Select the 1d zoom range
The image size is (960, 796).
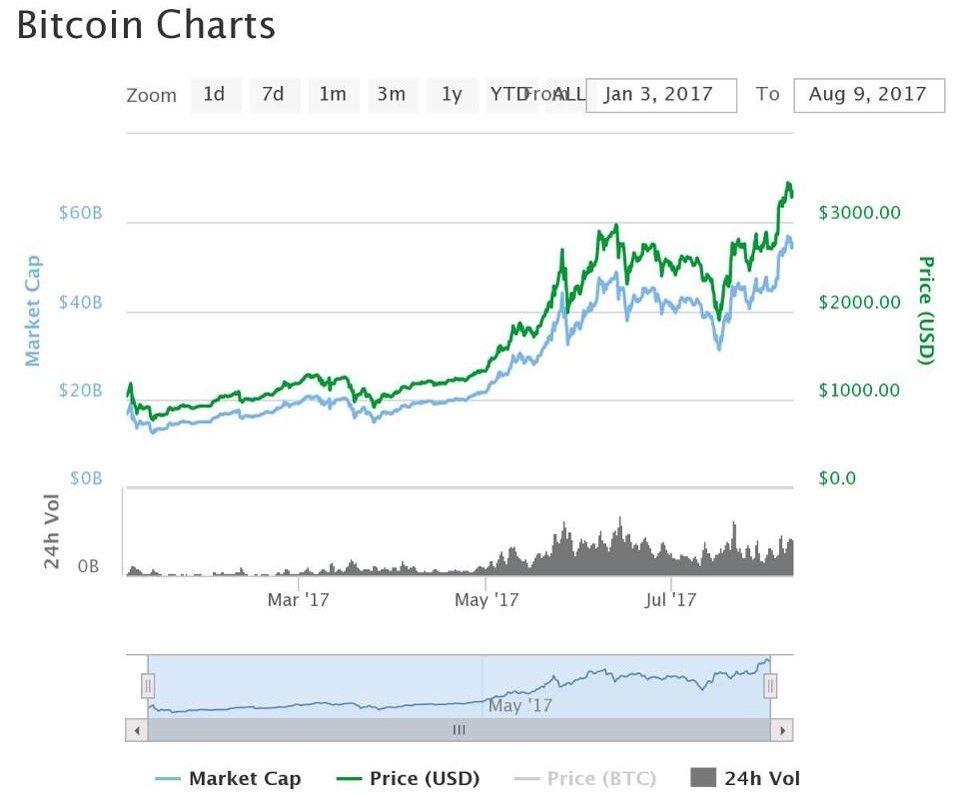pos(215,95)
